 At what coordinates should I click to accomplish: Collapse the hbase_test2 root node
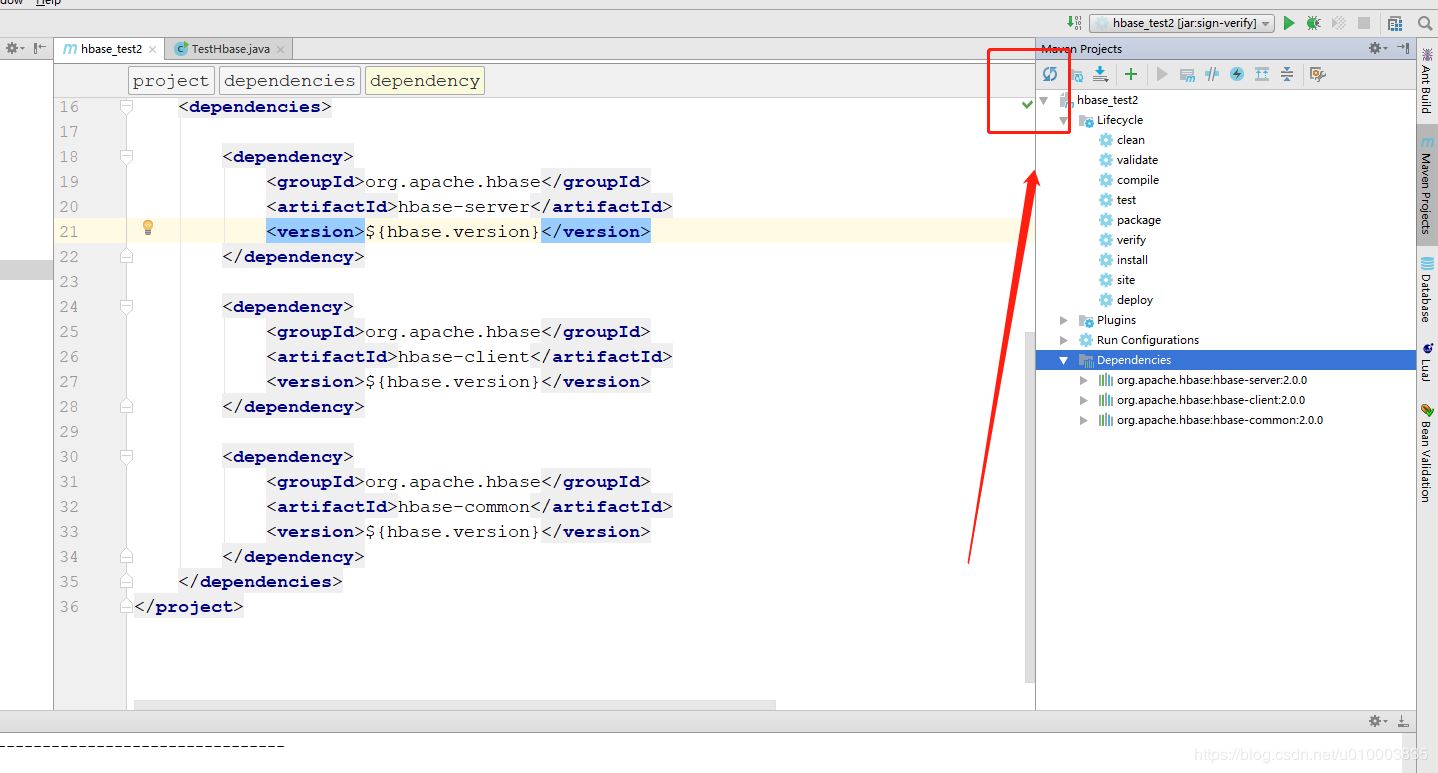click(1044, 100)
